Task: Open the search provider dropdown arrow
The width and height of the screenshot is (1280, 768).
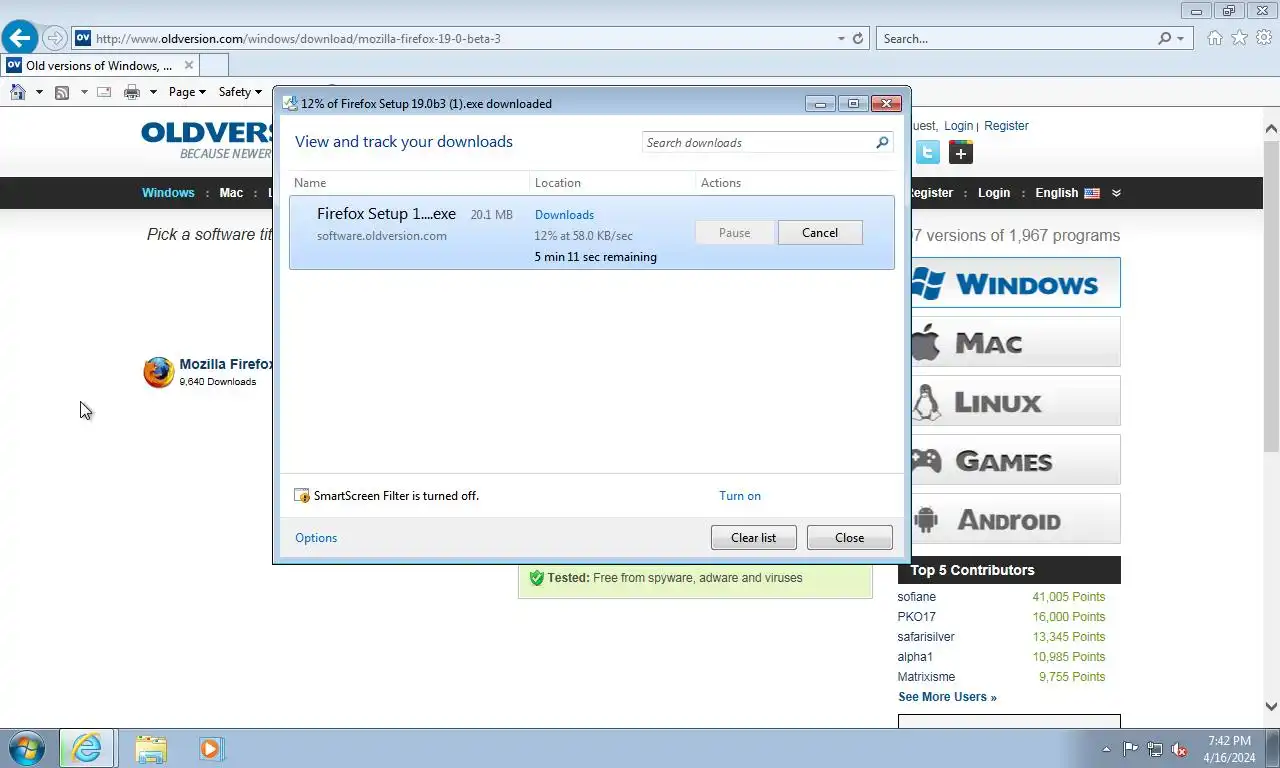Action: tap(1180, 38)
